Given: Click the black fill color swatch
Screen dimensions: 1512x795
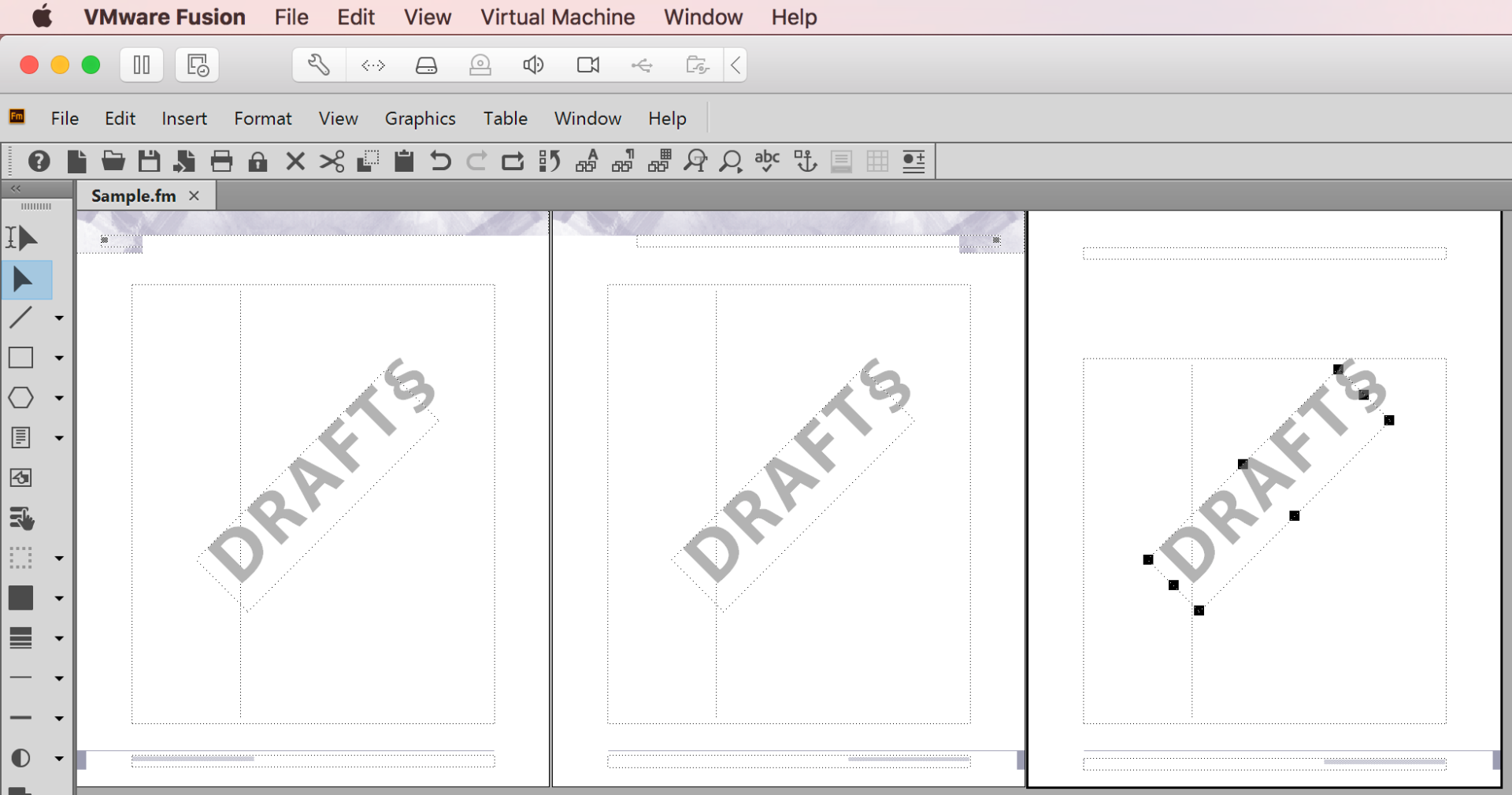Looking at the screenshot, I should tap(20, 598).
